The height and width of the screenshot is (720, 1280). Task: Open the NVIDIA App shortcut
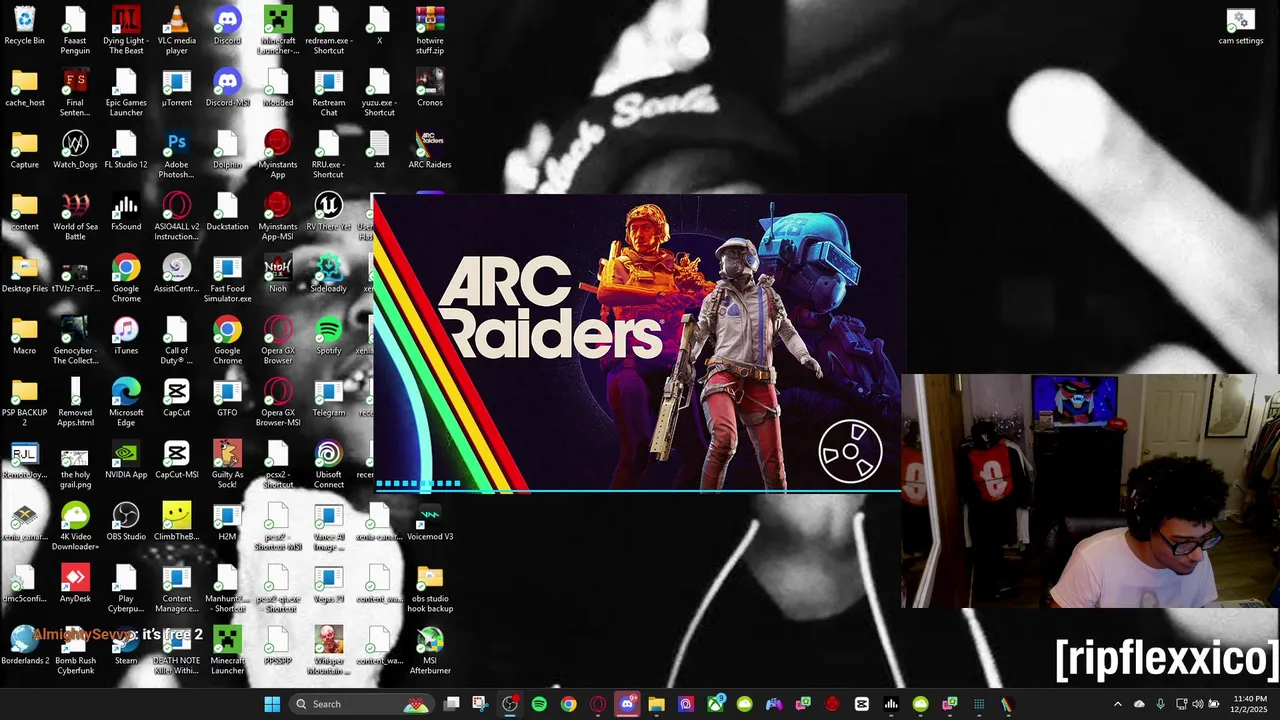coord(126,459)
